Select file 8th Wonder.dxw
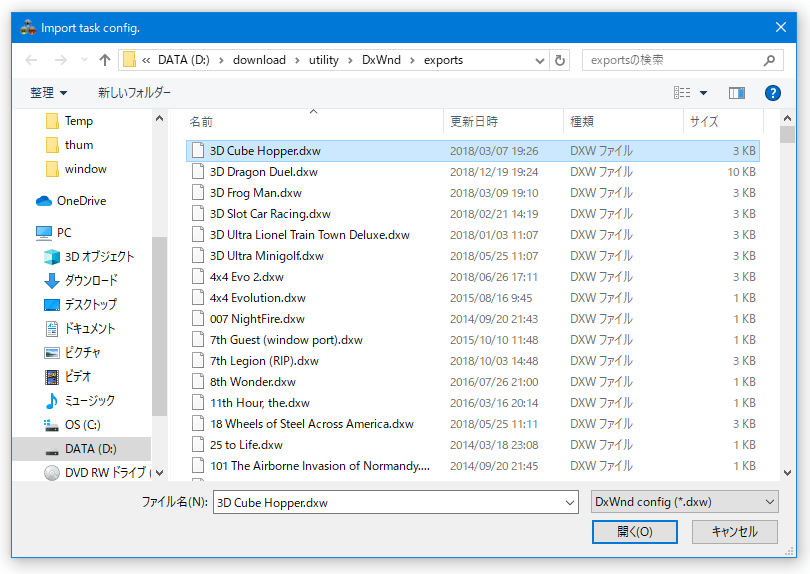 pos(473,382)
